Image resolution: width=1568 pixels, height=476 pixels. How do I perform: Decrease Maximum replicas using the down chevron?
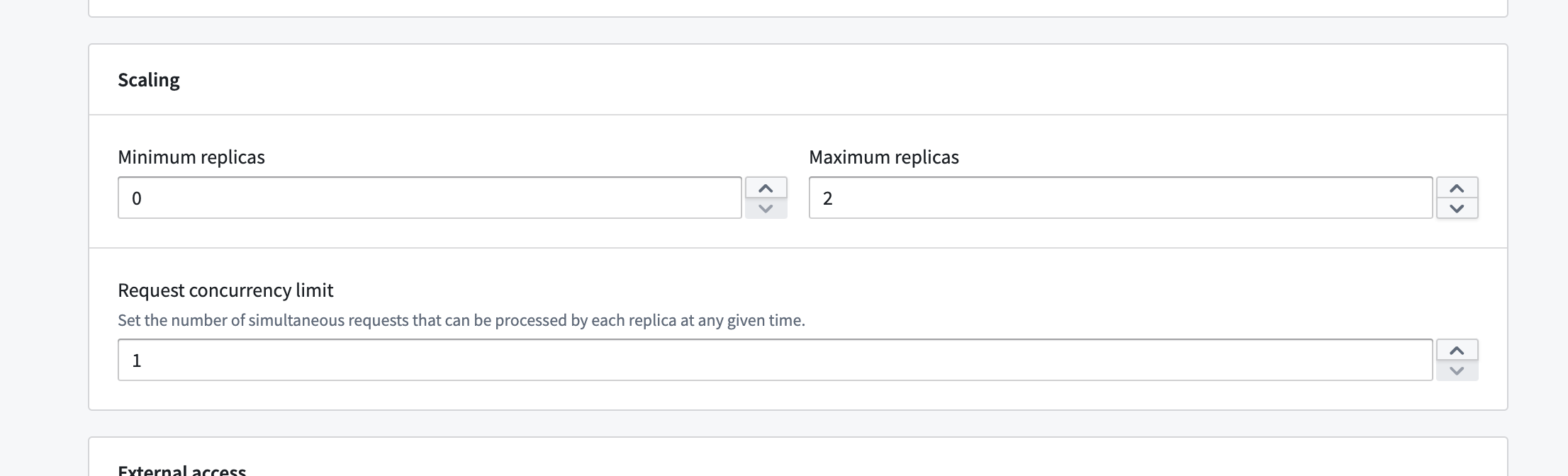pos(1457,208)
